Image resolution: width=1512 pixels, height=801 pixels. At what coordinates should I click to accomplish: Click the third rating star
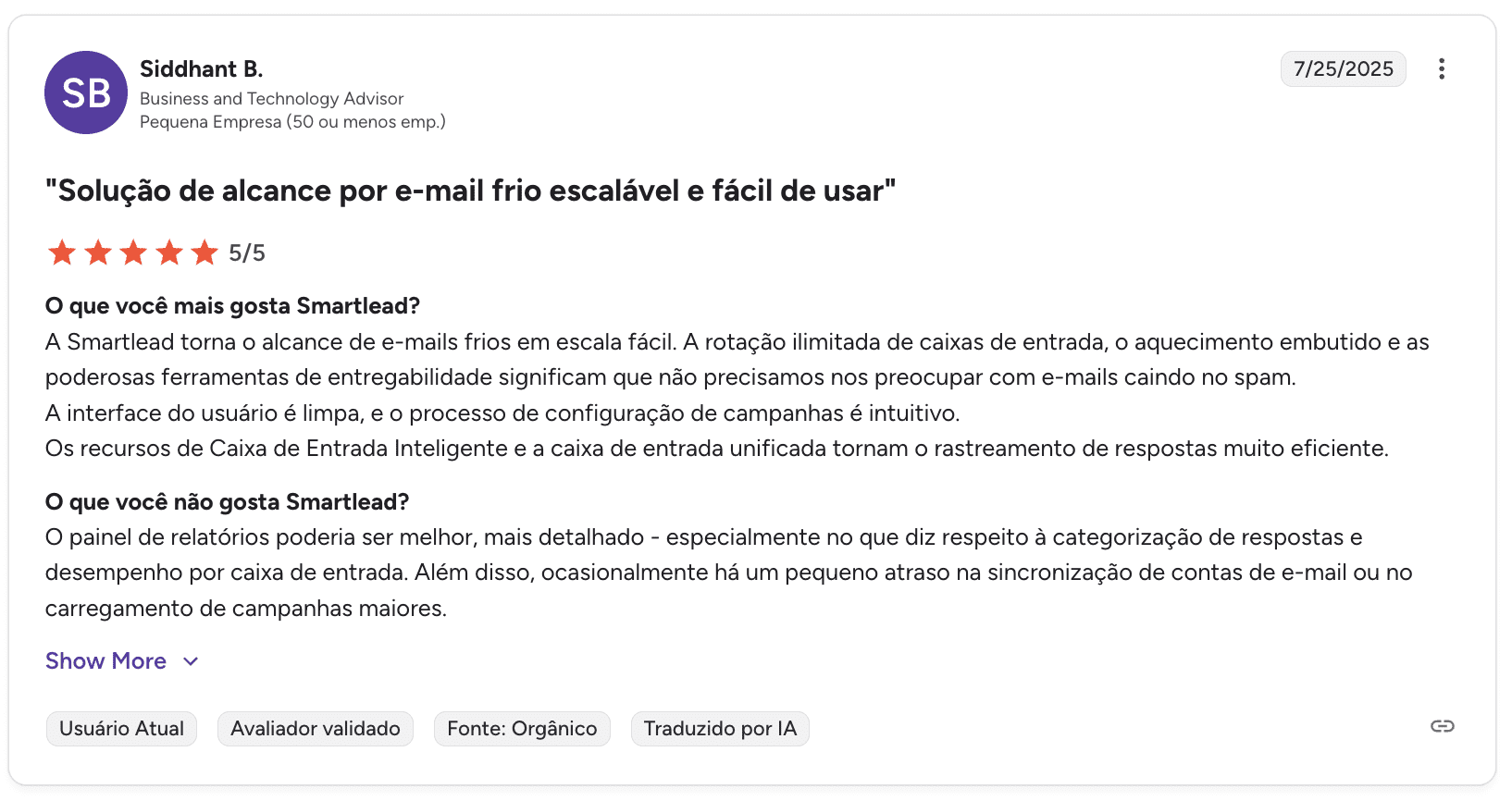click(133, 253)
